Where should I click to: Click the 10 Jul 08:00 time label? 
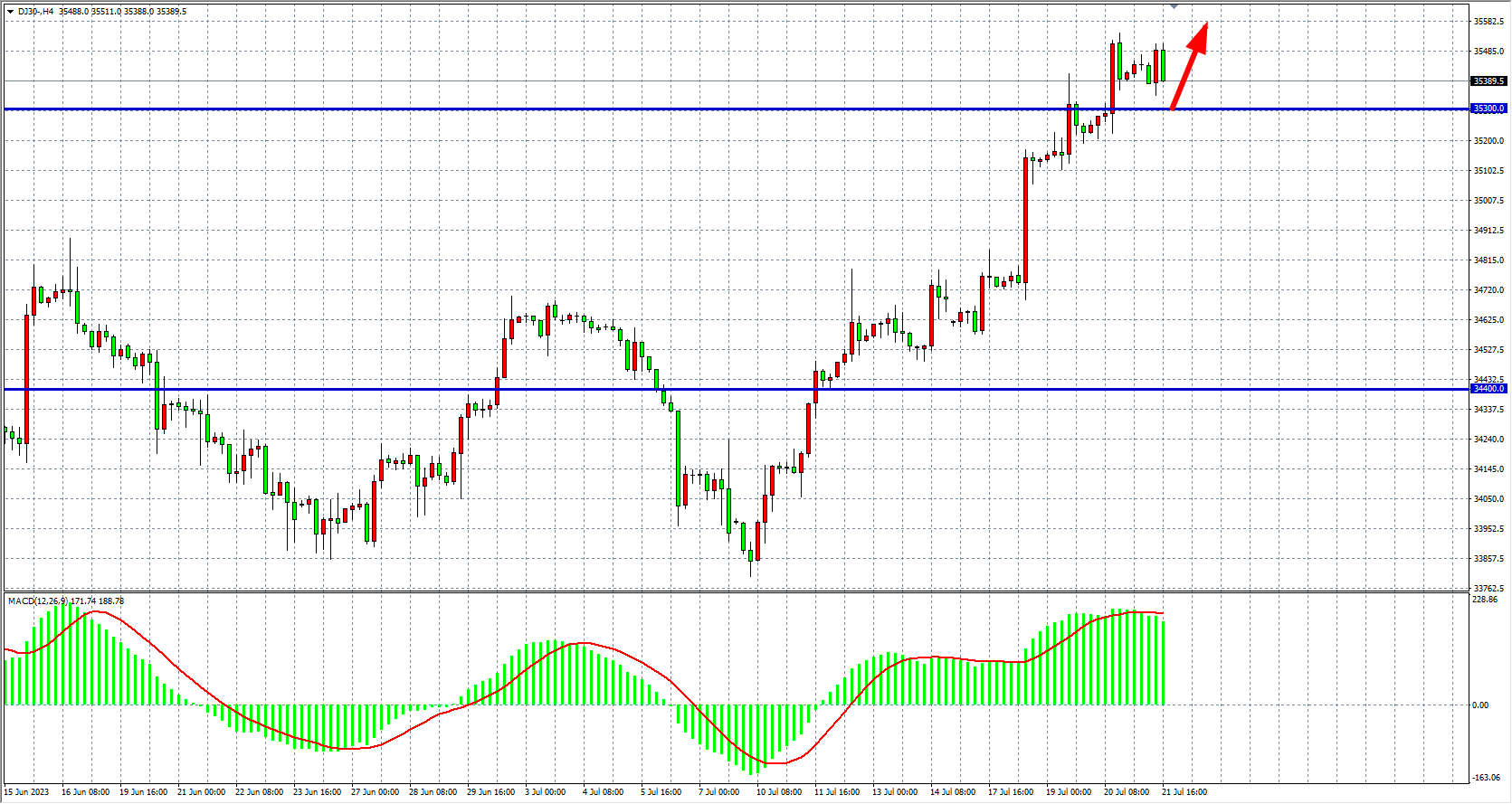[778, 792]
